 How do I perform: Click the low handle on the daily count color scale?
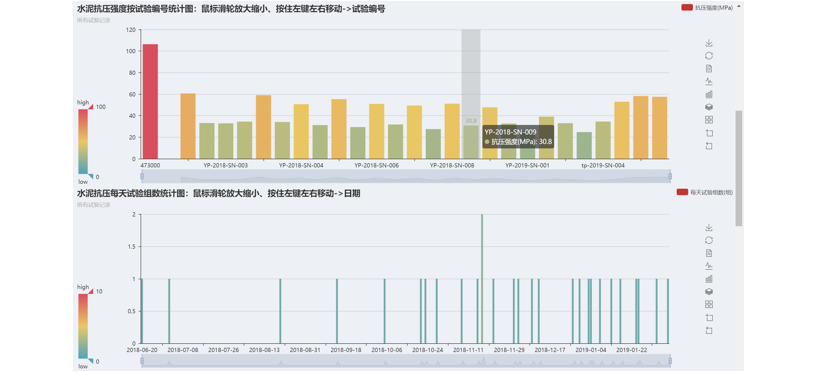(90, 361)
